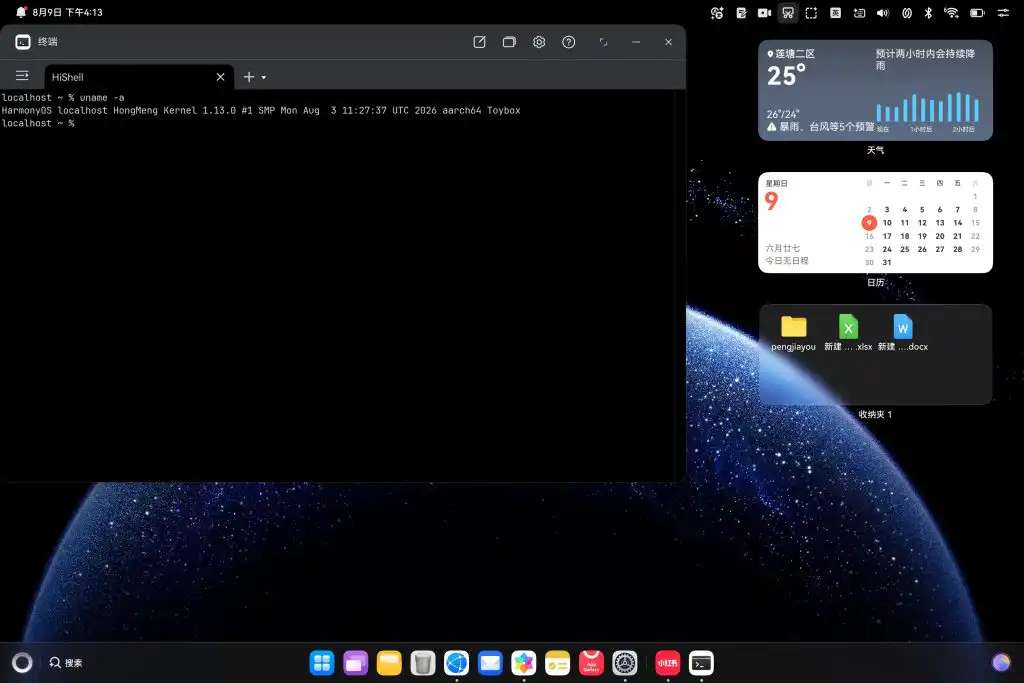Click the highlighted date 9 in calendar
The width and height of the screenshot is (1024, 683).
click(869, 223)
